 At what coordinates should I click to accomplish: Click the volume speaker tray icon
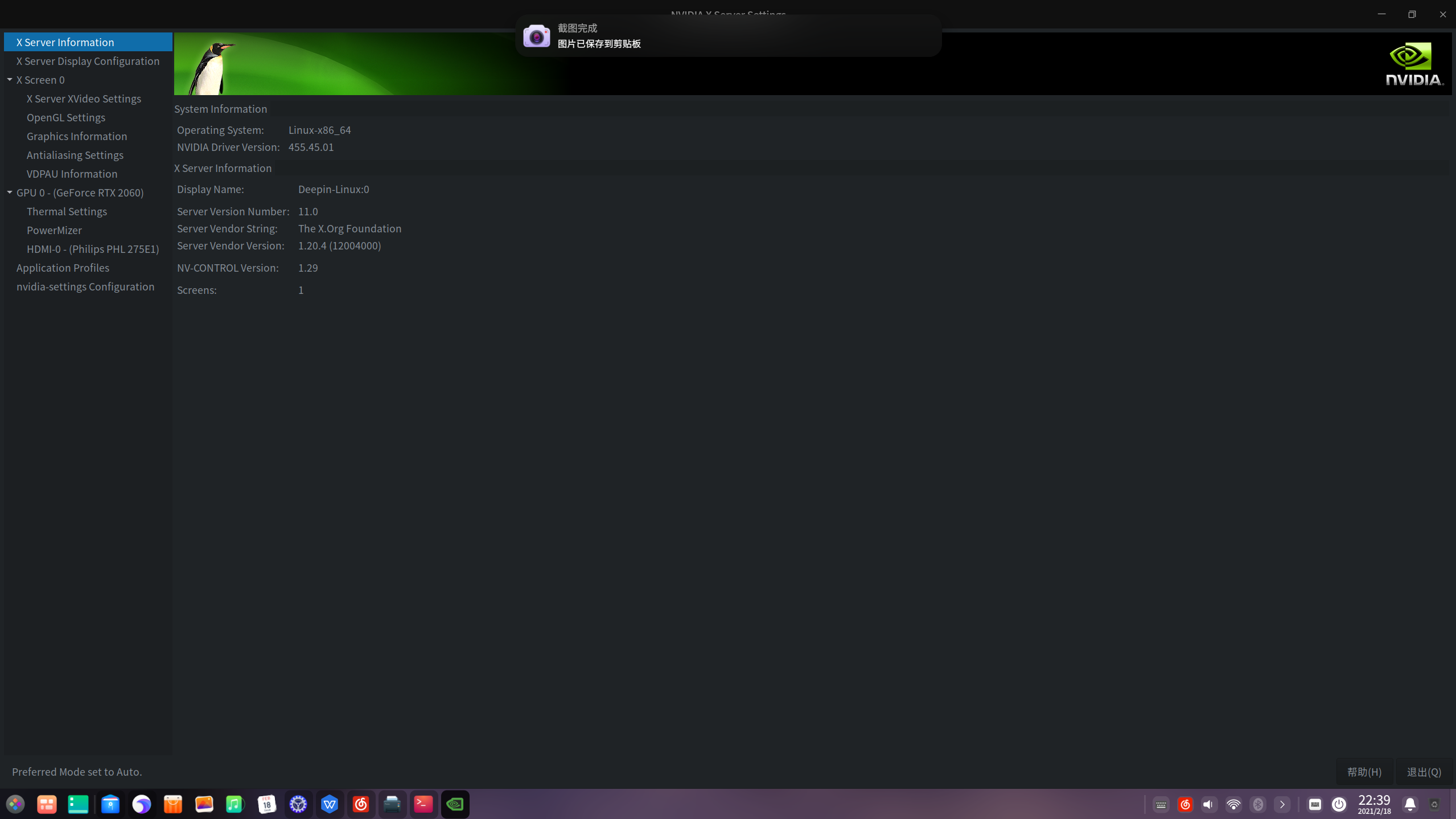(x=1208, y=804)
